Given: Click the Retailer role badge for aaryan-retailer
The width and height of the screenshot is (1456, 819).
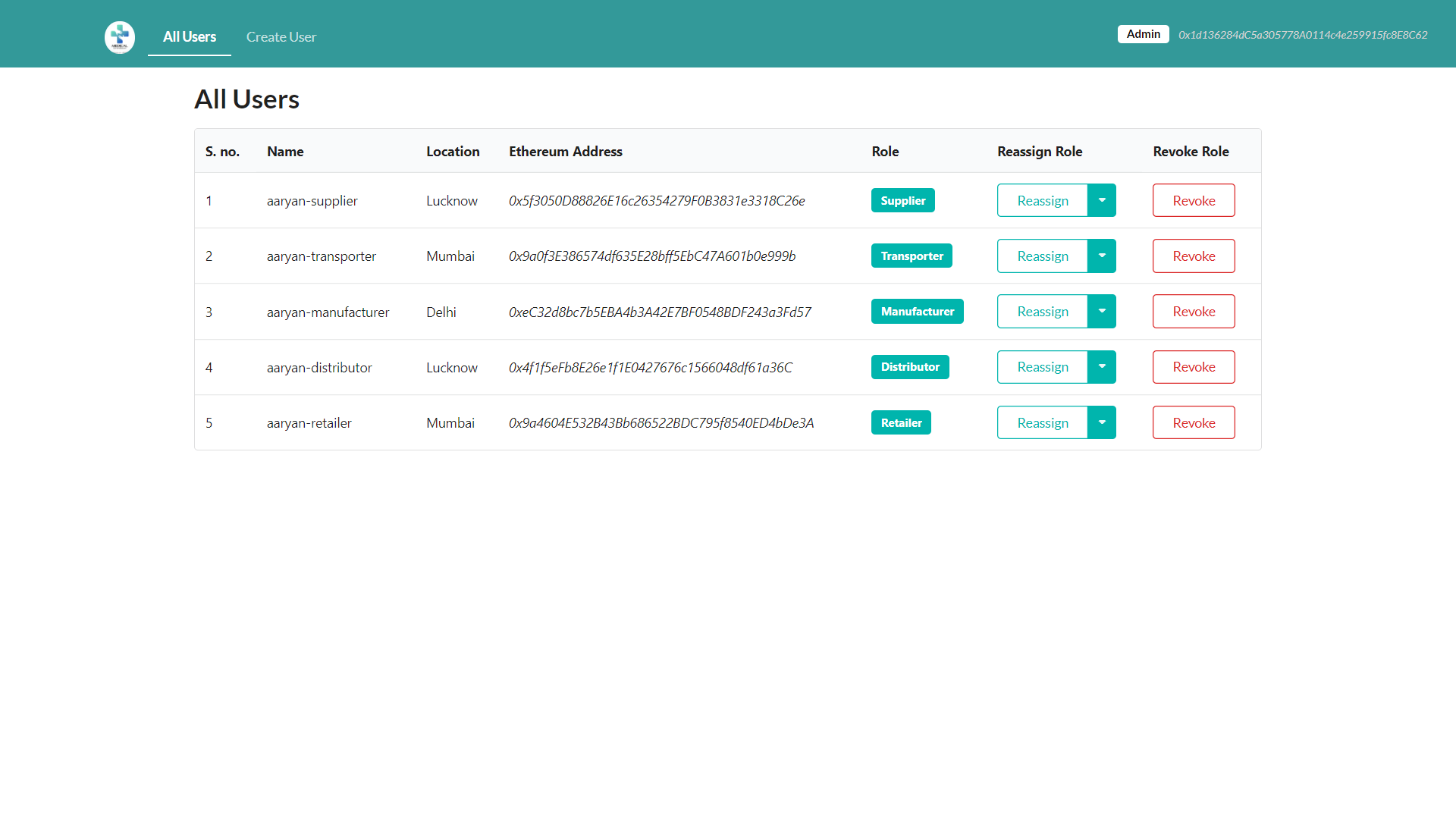Looking at the screenshot, I should (901, 422).
